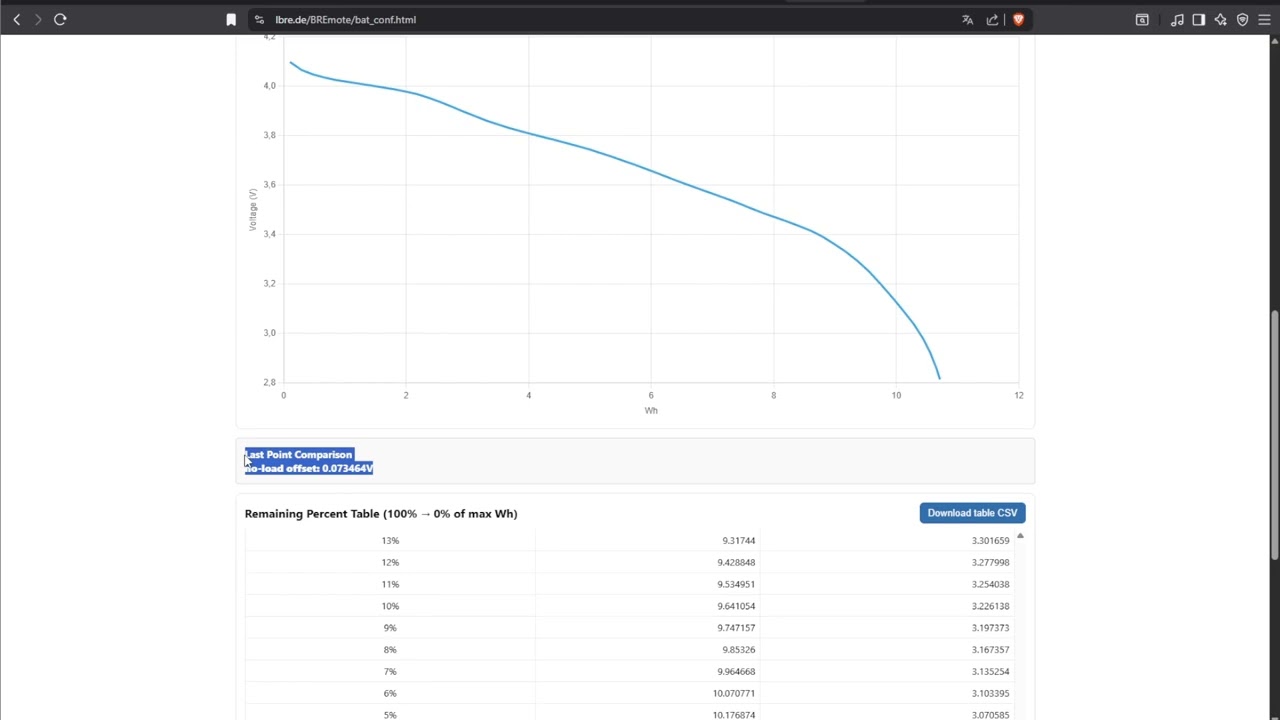Click the 7% table cell
Viewport: 1280px width, 720px height.
coord(390,672)
